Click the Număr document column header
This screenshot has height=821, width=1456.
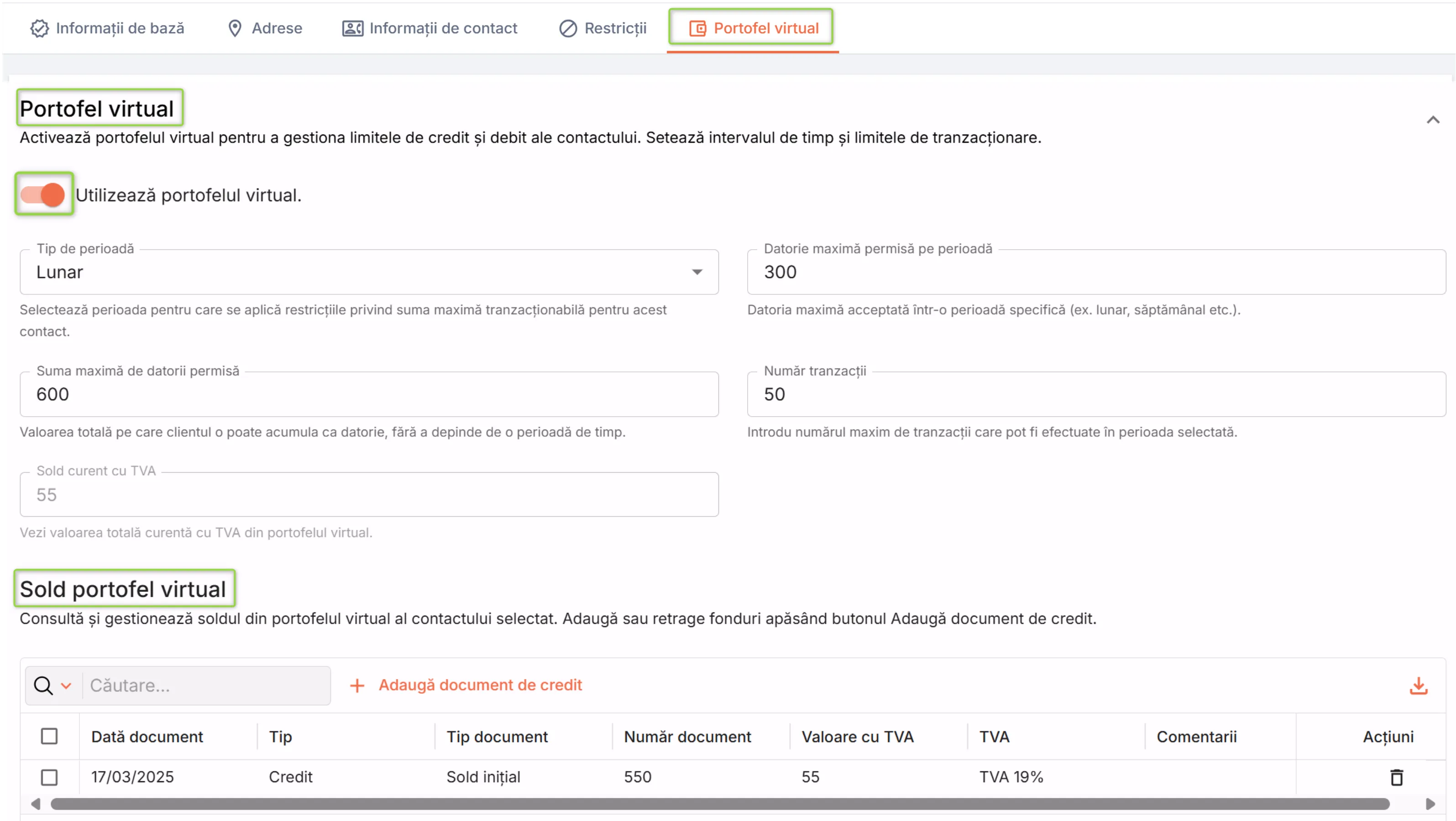click(687, 737)
